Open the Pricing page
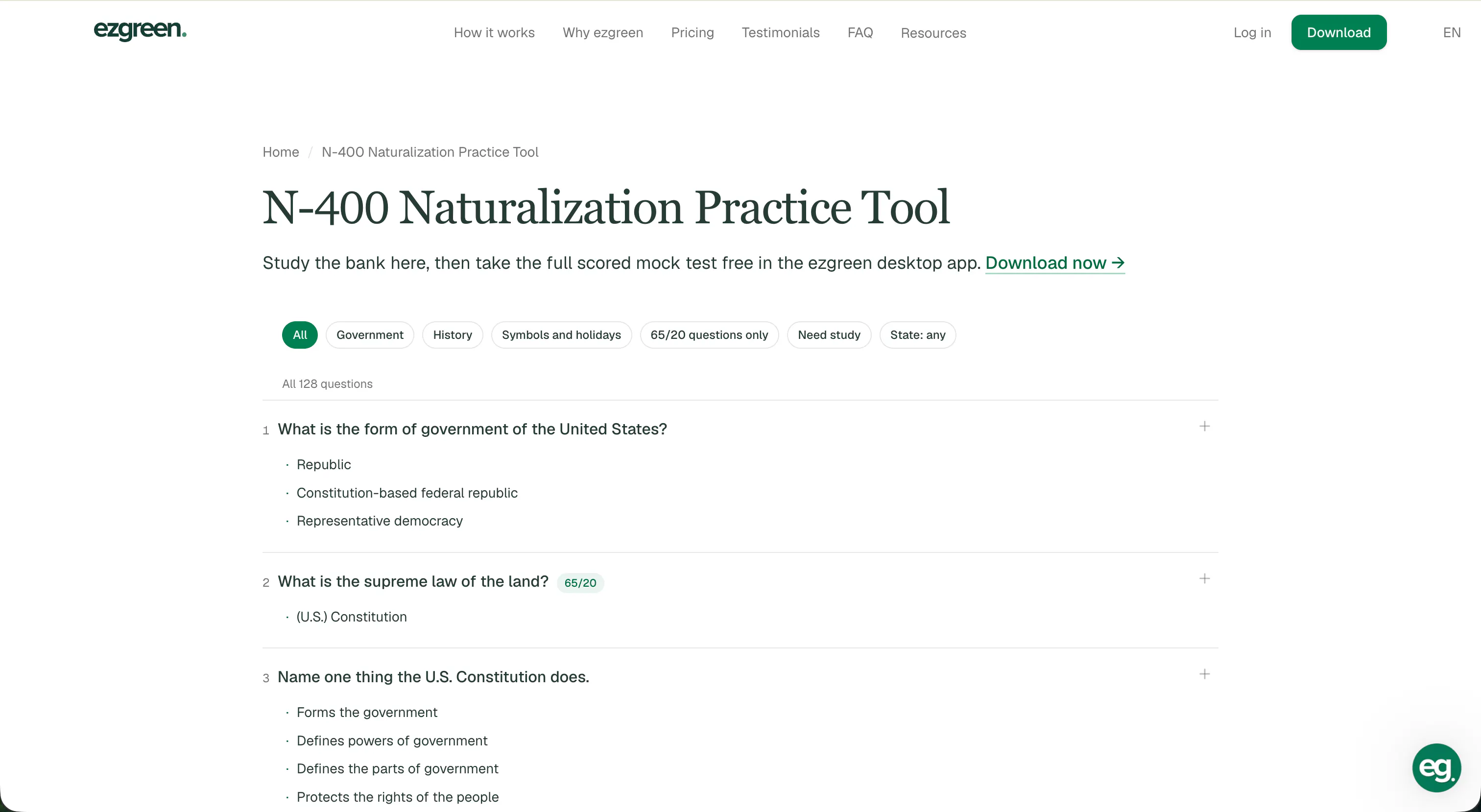Screen dimensions: 1481x812 [692, 33]
